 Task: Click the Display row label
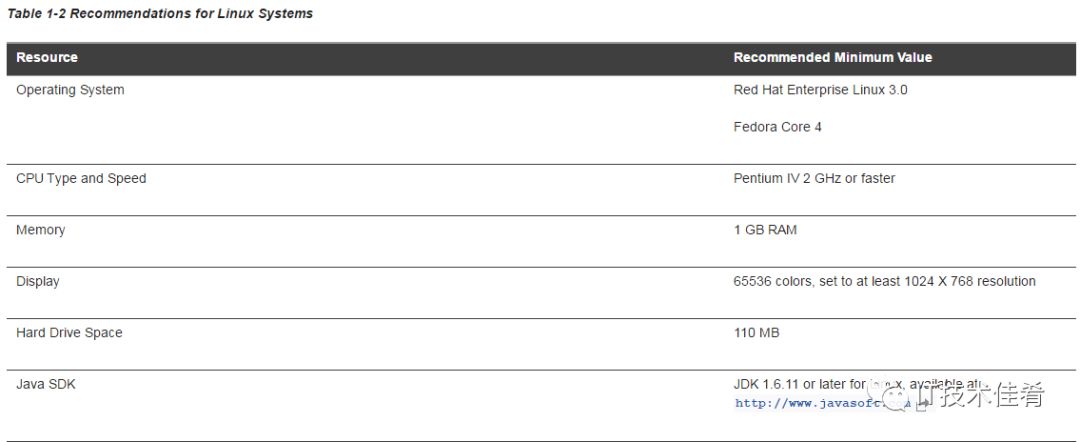click(38, 282)
